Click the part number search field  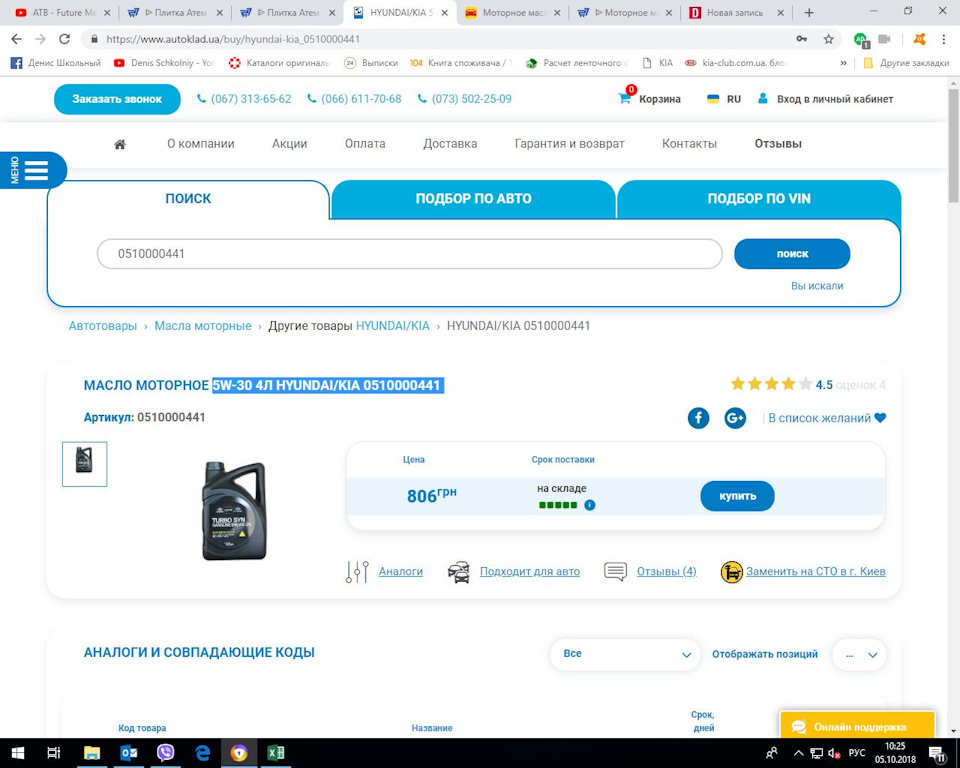click(410, 254)
